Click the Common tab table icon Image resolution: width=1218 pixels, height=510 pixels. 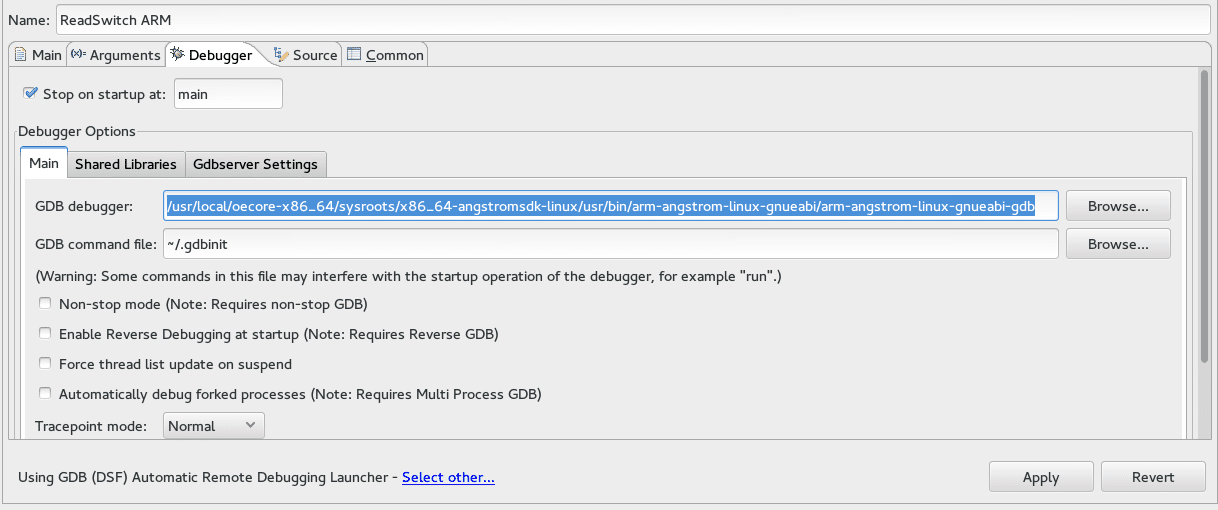click(354, 55)
